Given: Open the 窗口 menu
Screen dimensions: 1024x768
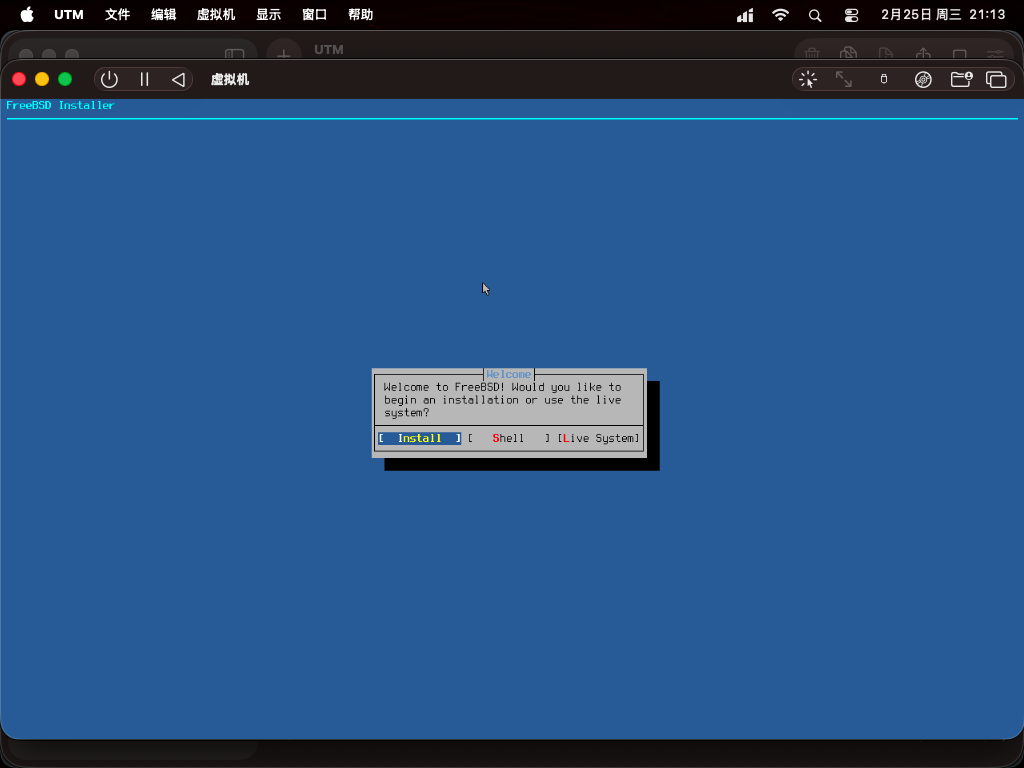Looking at the screenshot, I should 314,14.
